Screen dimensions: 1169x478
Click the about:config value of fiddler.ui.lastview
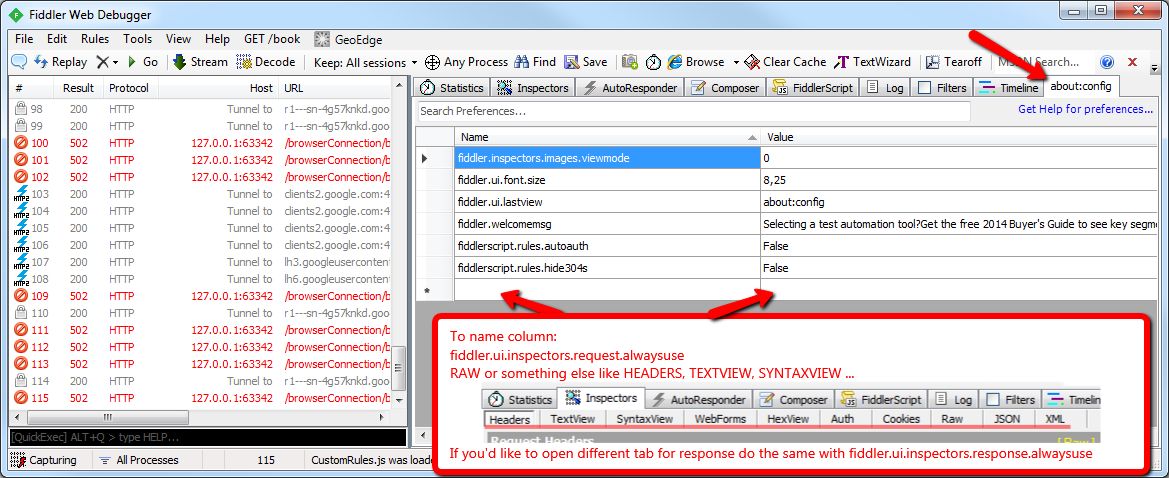958,202
